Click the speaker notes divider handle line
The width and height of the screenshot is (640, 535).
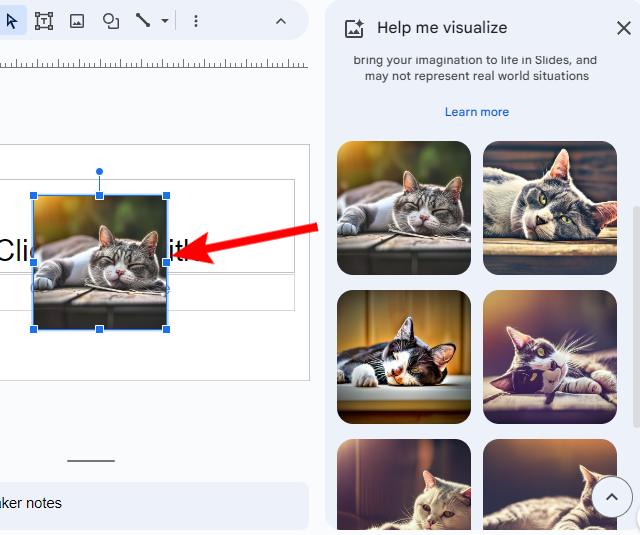click(91, 461)
